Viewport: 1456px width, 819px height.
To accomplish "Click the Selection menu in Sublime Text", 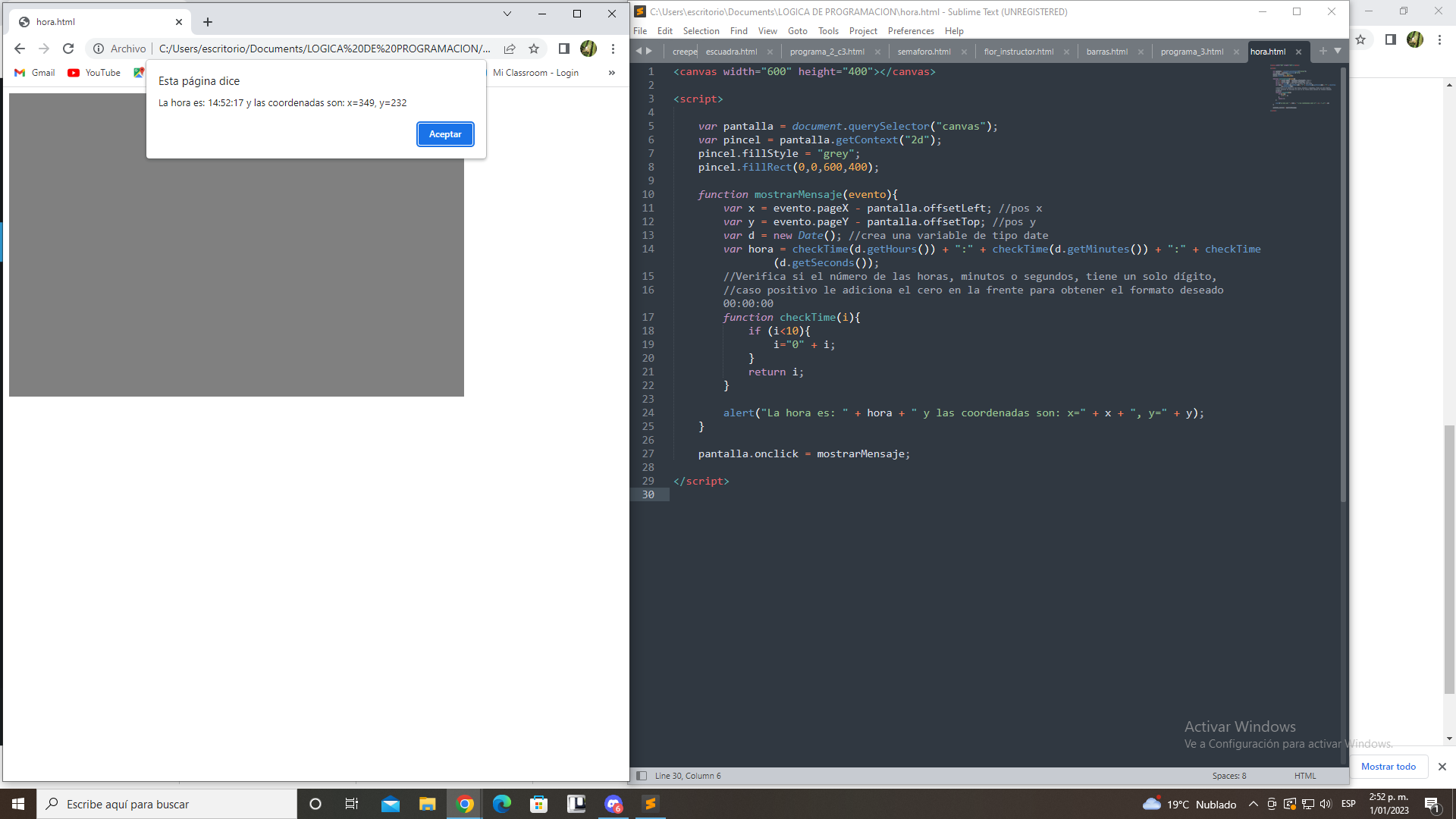I will pos(701,30).
